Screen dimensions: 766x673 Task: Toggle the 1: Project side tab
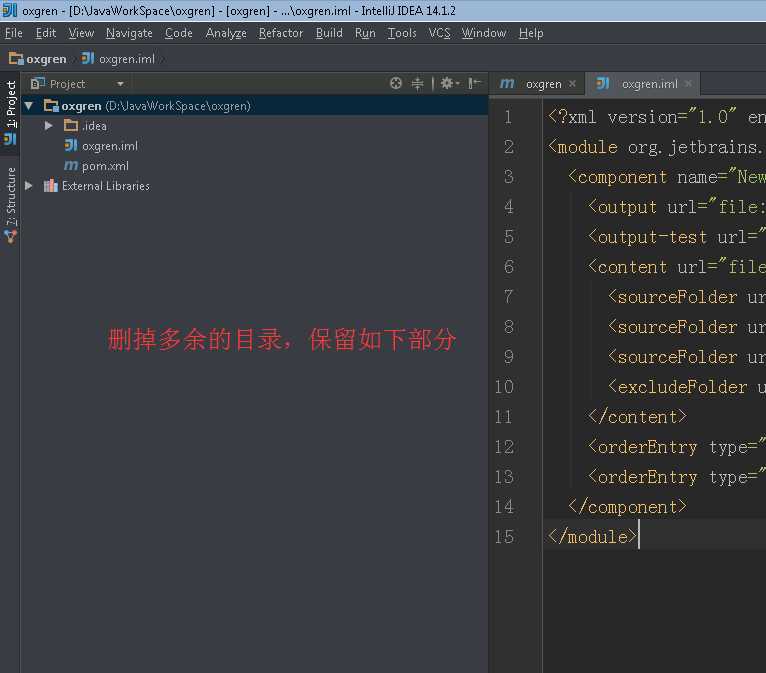(x=10, y=113)
